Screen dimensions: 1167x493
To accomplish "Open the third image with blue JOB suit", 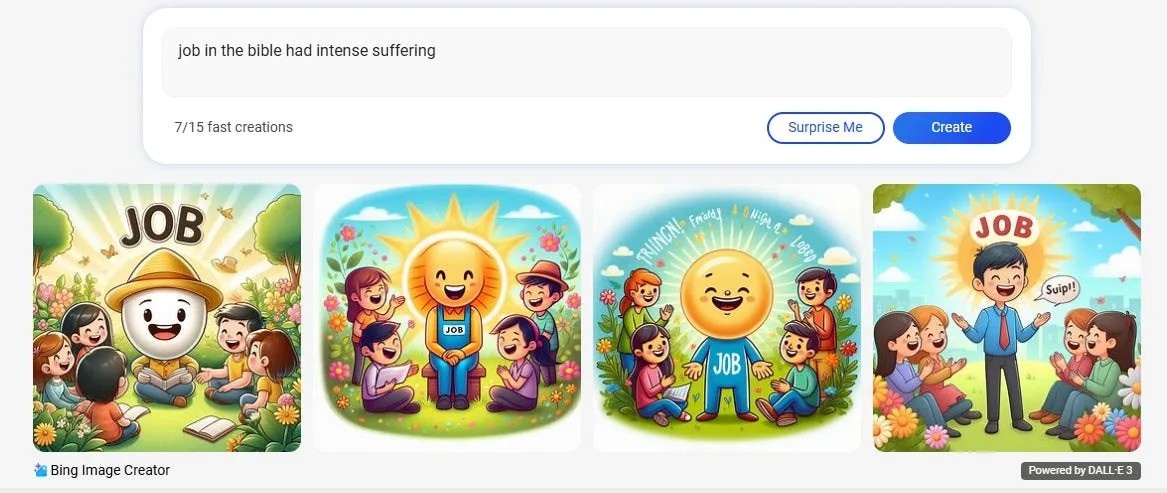I will coord(726,318).
